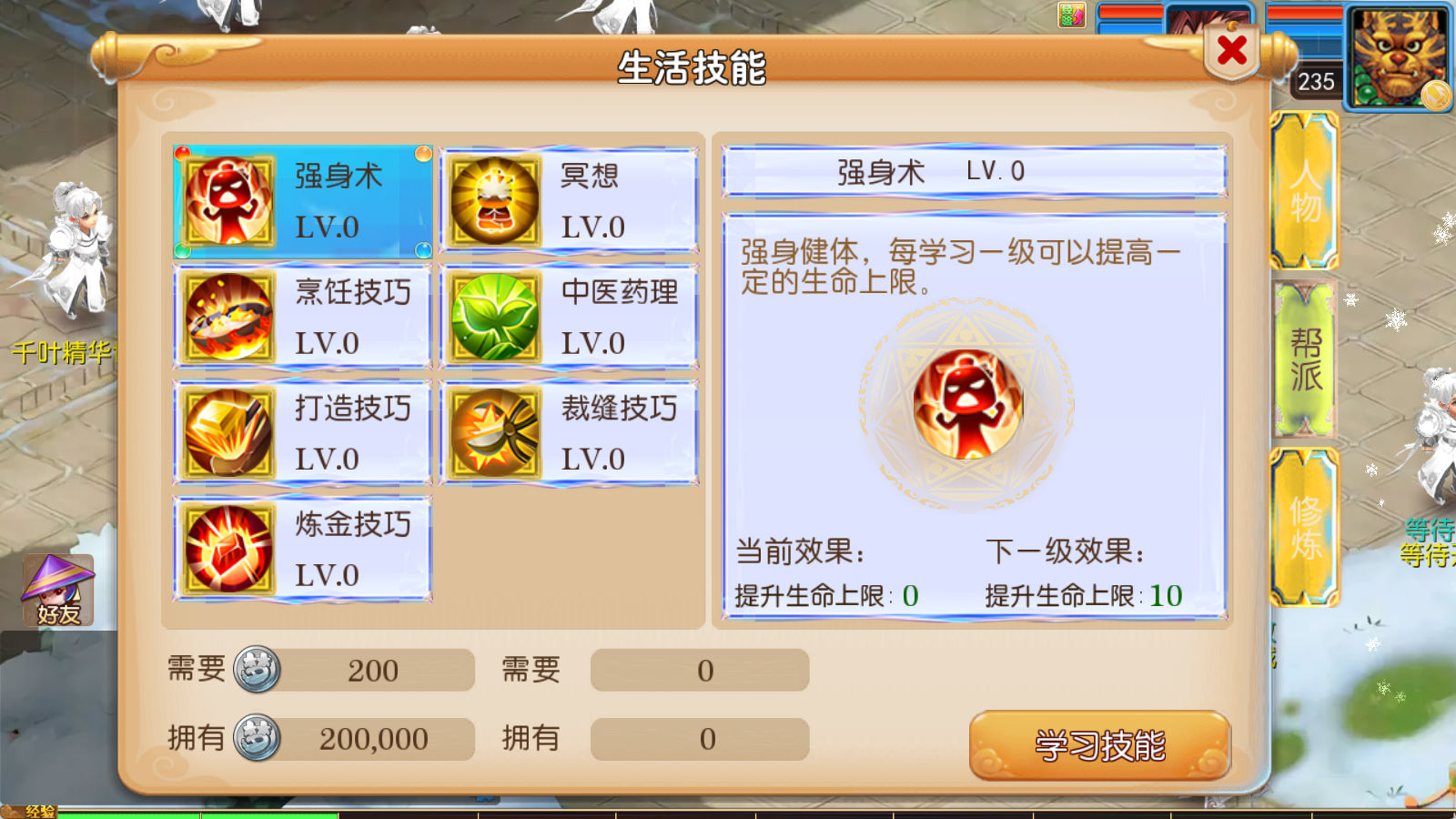The width and height of the screenshot is (1456, 819).
Task: Click the 学习技能 learn skill button
Action: [1099, 745]
